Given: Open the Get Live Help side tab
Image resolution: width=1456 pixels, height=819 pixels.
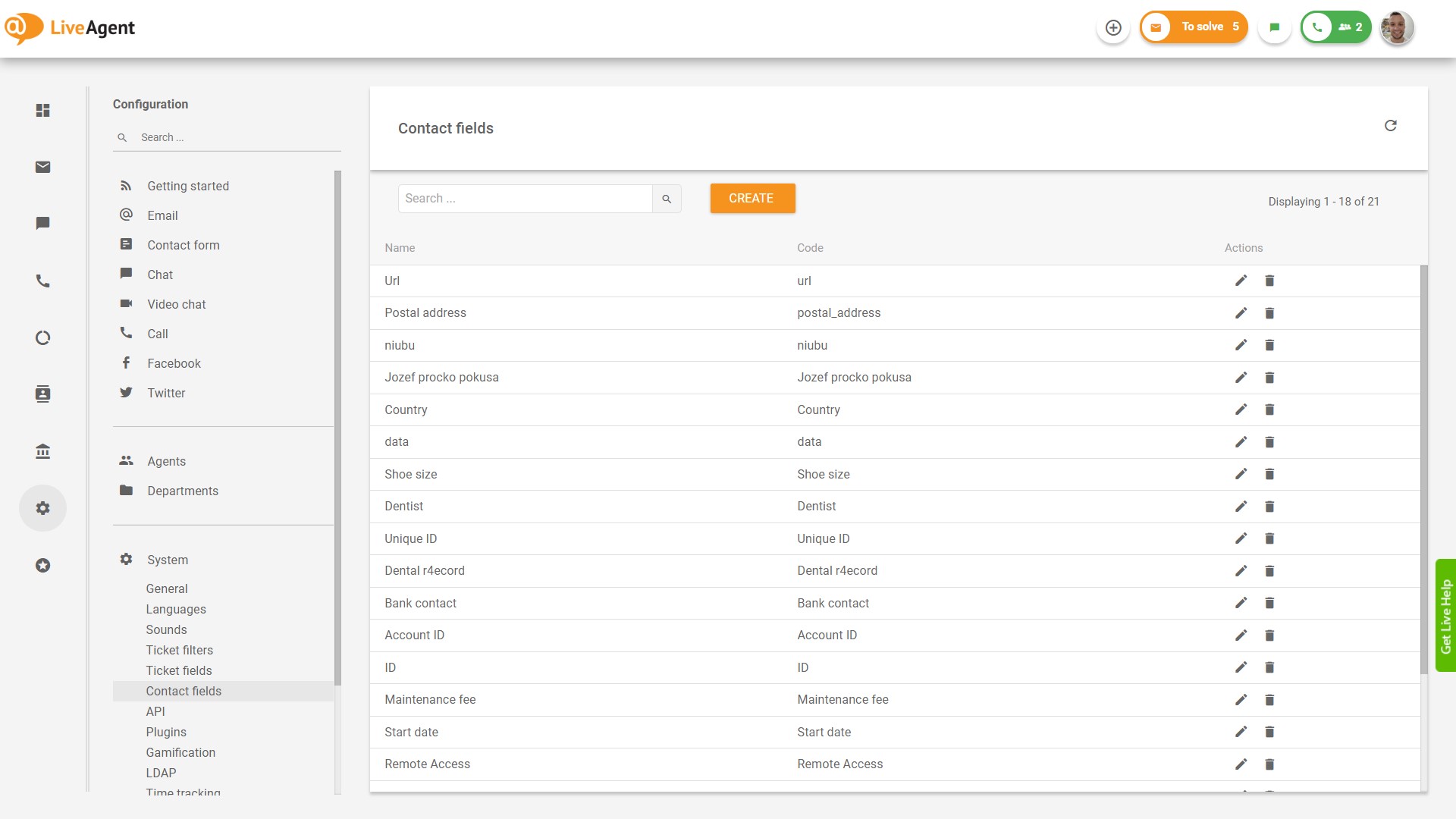Looking at the screenshot, I should pos(1445,616).
